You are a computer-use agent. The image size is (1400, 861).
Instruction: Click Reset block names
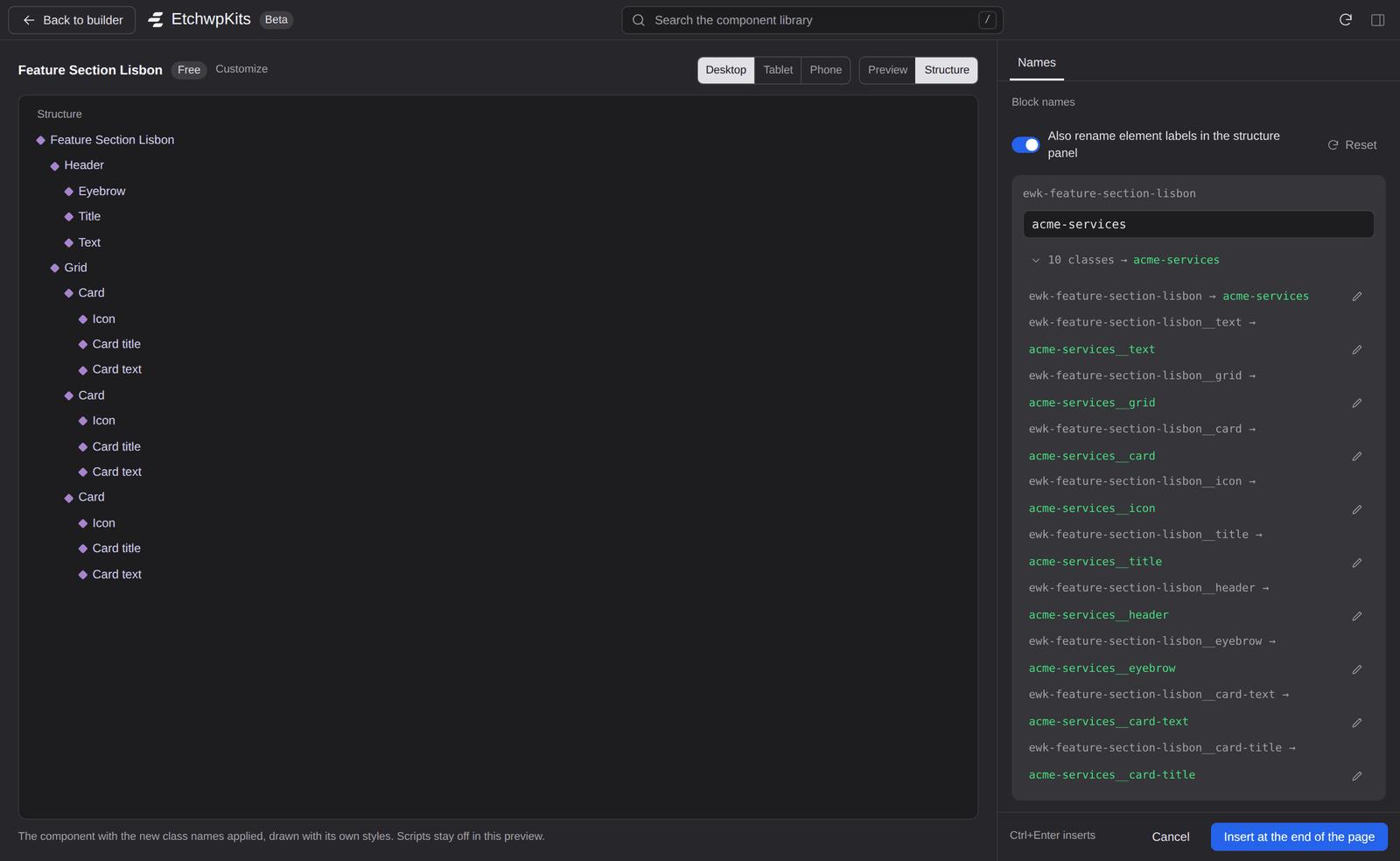click(1353, 145)
